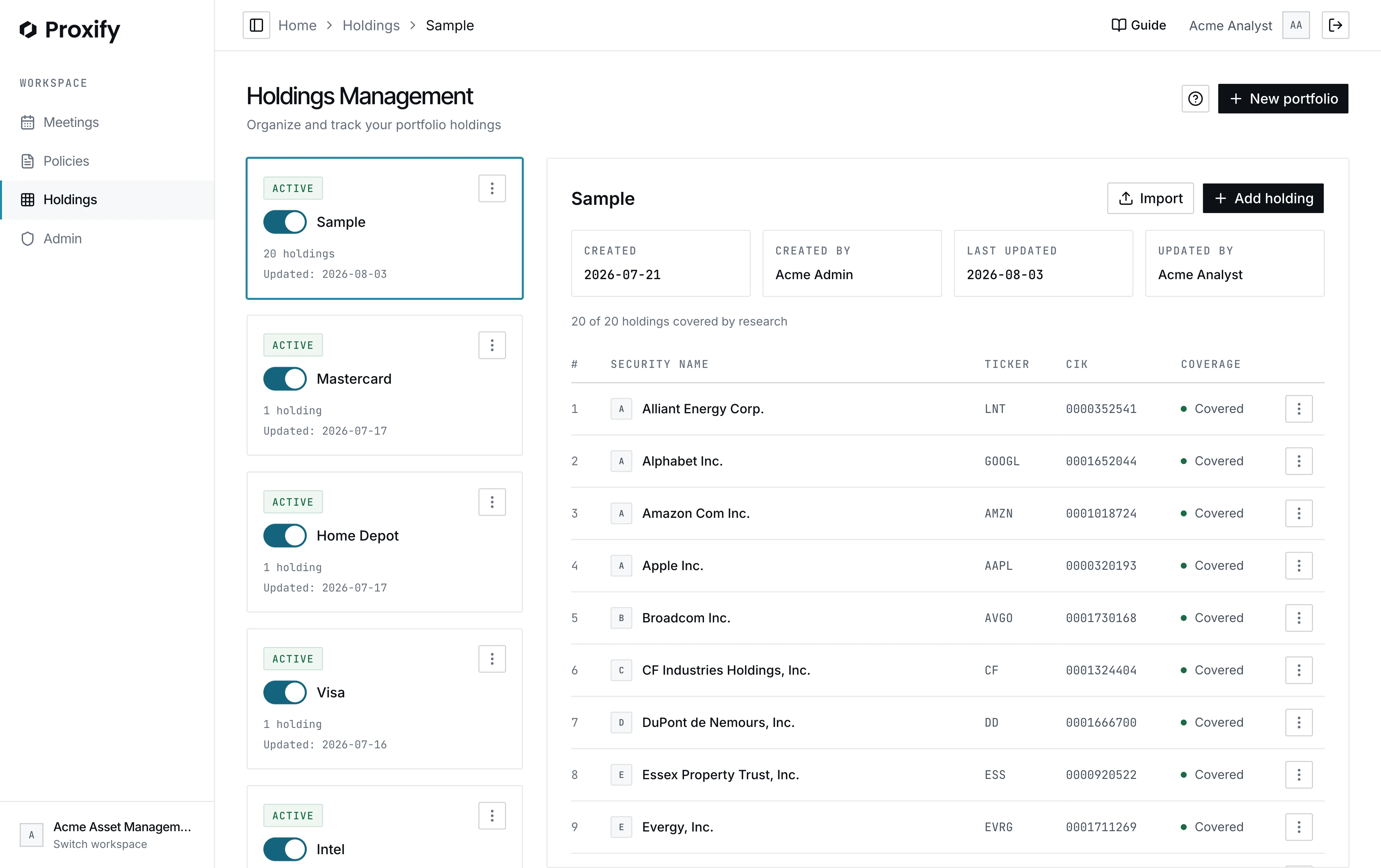This screenshot has height=868, width=1381.
Task: Toggle the Visa portfolio switch
Action: (285, 692)
